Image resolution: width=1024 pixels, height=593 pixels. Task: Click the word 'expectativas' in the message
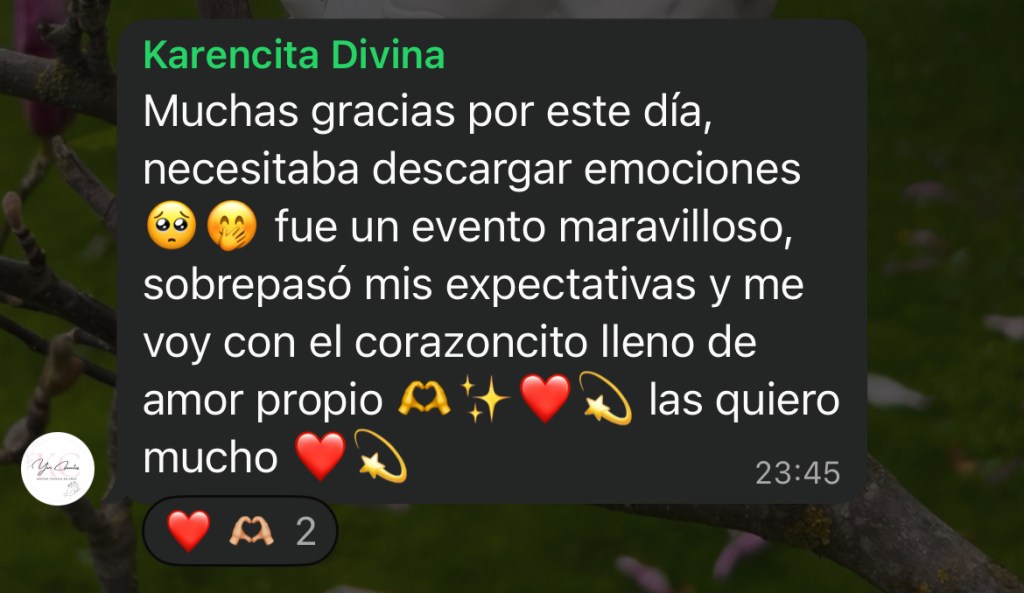point(570,286)
